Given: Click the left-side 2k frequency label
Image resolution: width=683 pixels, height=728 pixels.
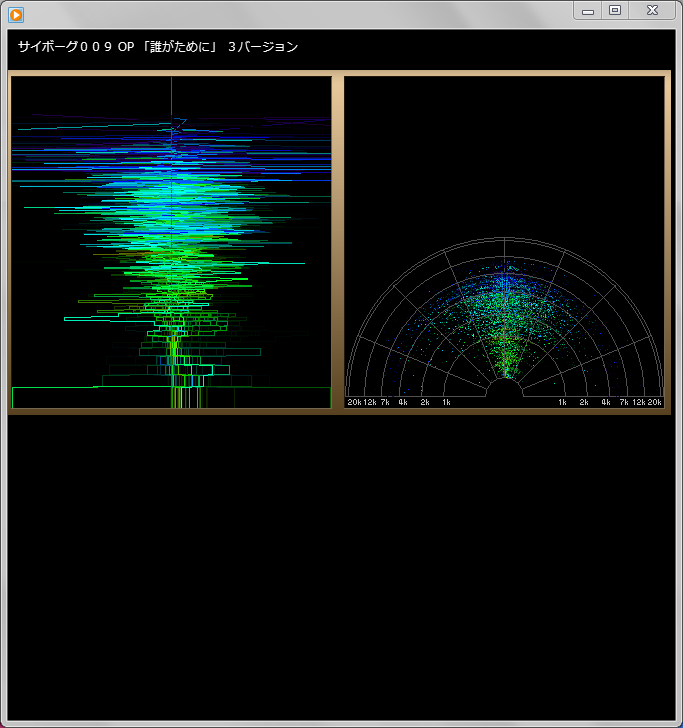Looking at the screenshot, I should tap(425, 402).
